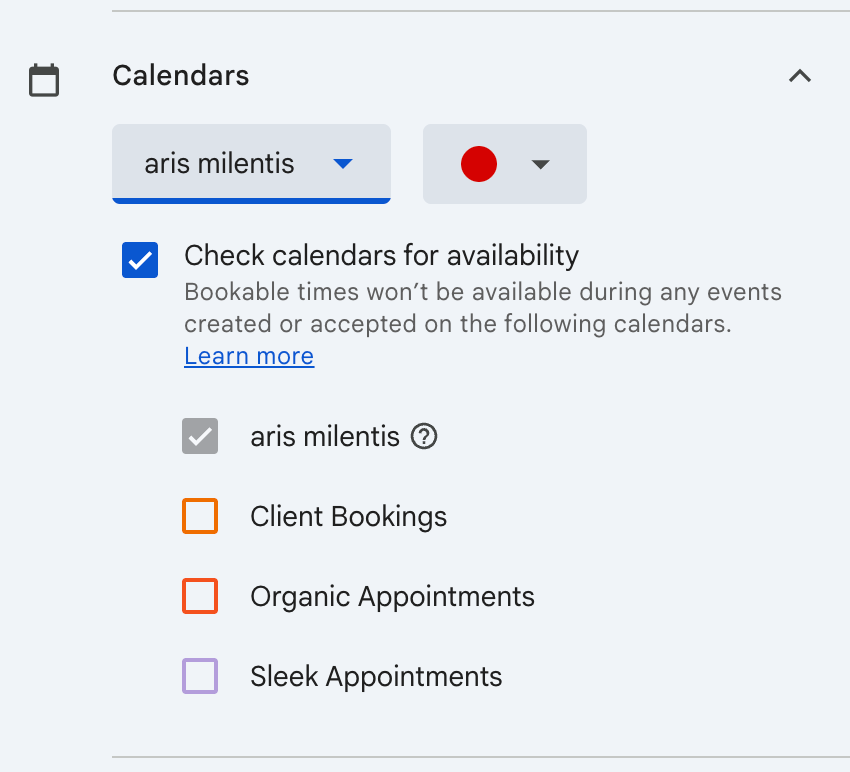Open the Learn more link
This screenshot has width=850, height=772.
(249, 357)
